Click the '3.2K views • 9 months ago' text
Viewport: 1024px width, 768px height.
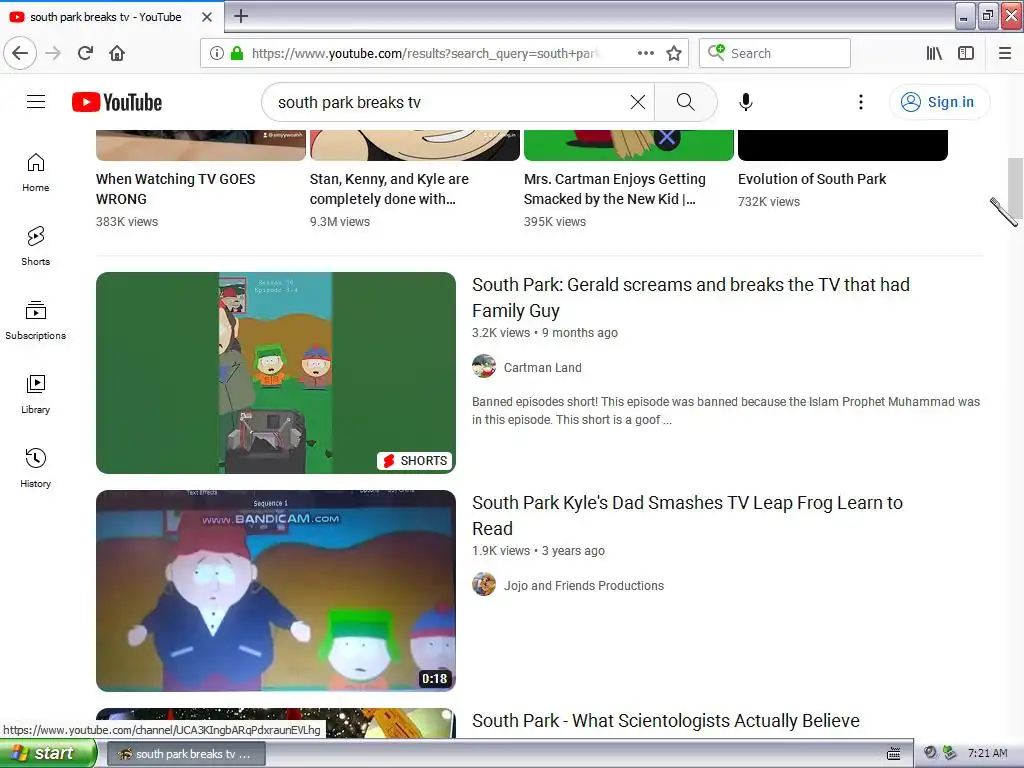(545, 333)
